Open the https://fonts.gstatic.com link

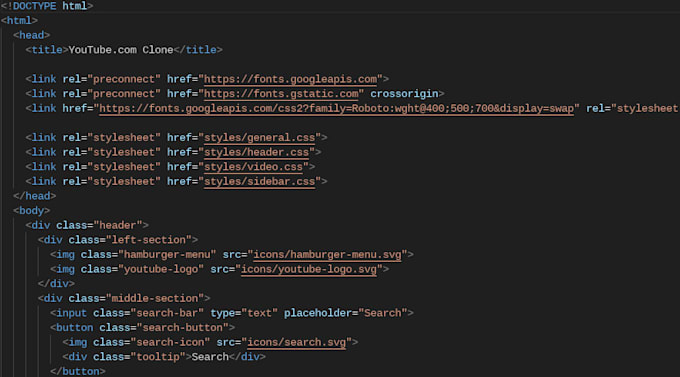tap(281, 94)
